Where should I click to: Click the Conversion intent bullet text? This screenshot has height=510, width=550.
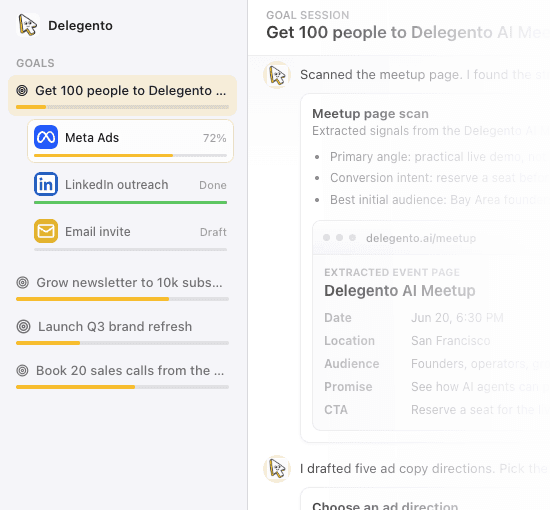440,178
